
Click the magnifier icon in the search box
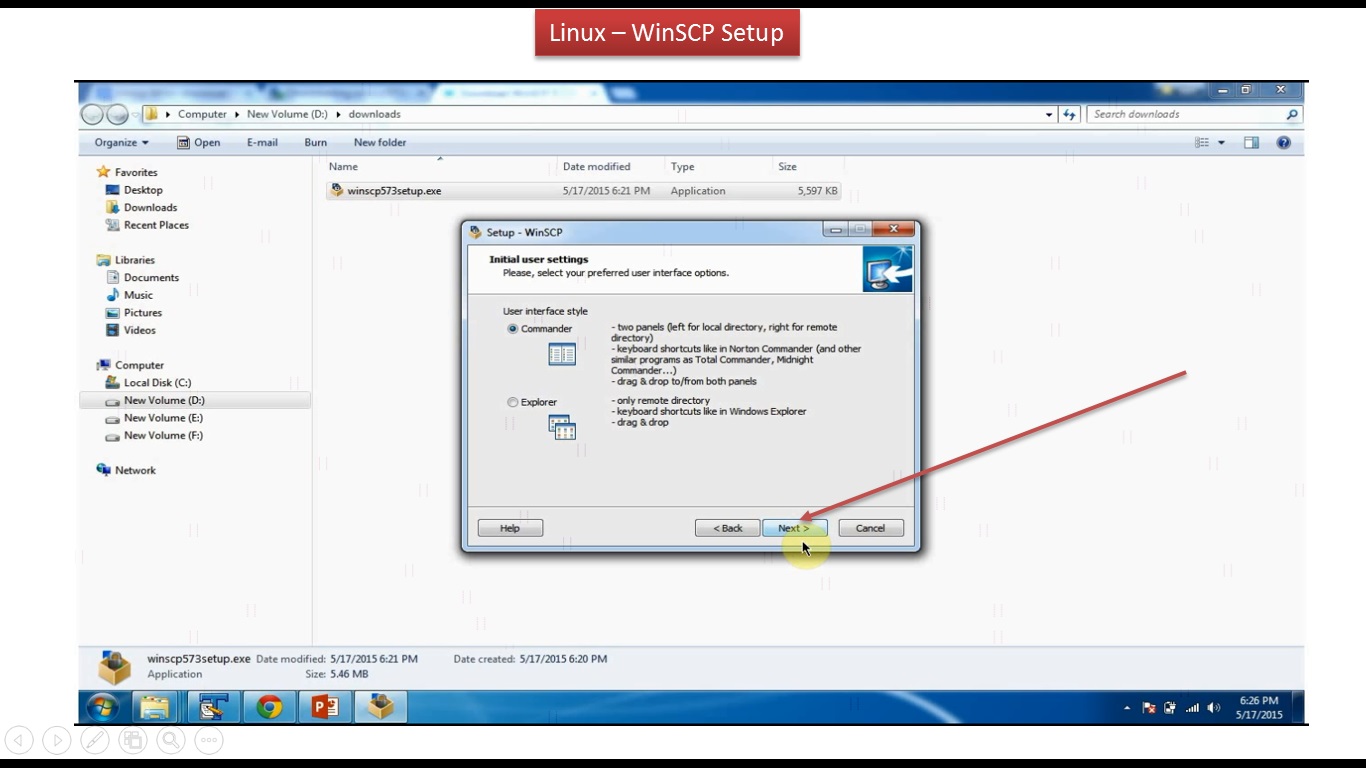[1292, 114]
